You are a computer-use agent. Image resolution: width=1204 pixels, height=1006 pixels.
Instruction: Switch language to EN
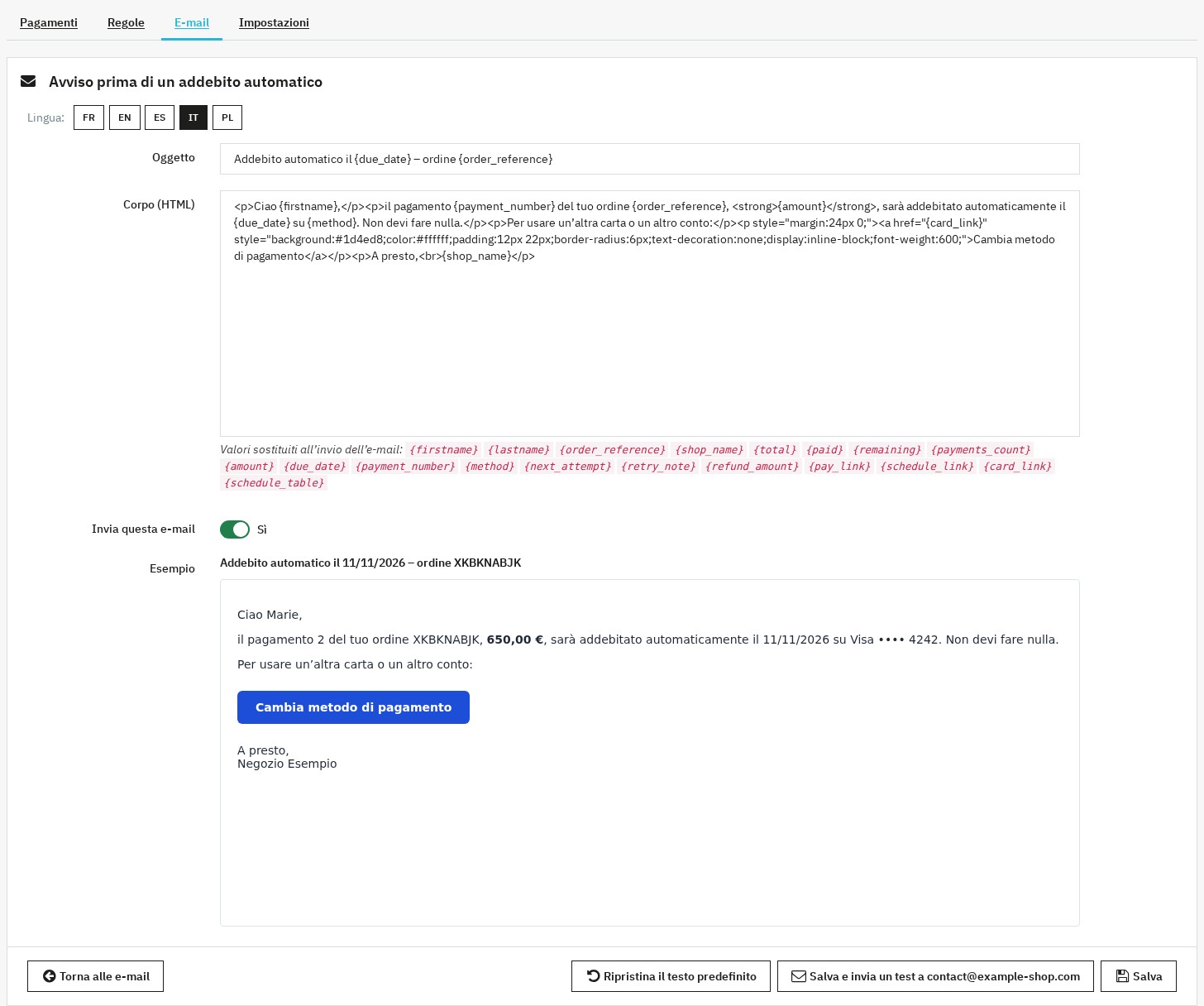click(x=124, y=117)
